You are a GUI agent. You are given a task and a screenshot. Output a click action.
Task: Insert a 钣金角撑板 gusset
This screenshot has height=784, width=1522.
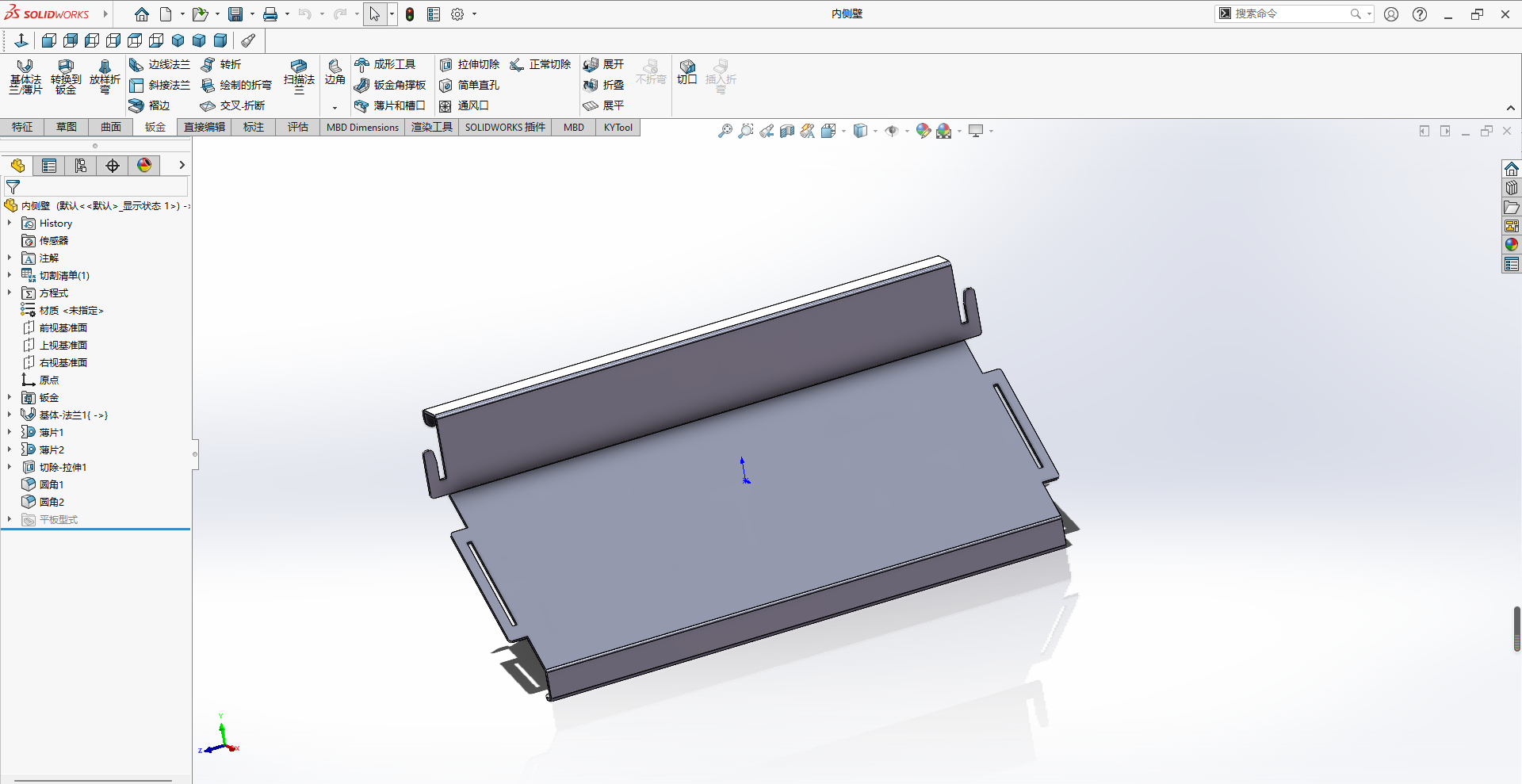click(390, 85)
